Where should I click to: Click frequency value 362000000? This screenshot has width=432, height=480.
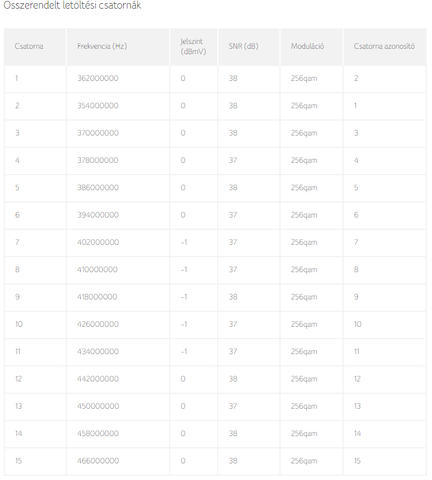pos(98,78)
